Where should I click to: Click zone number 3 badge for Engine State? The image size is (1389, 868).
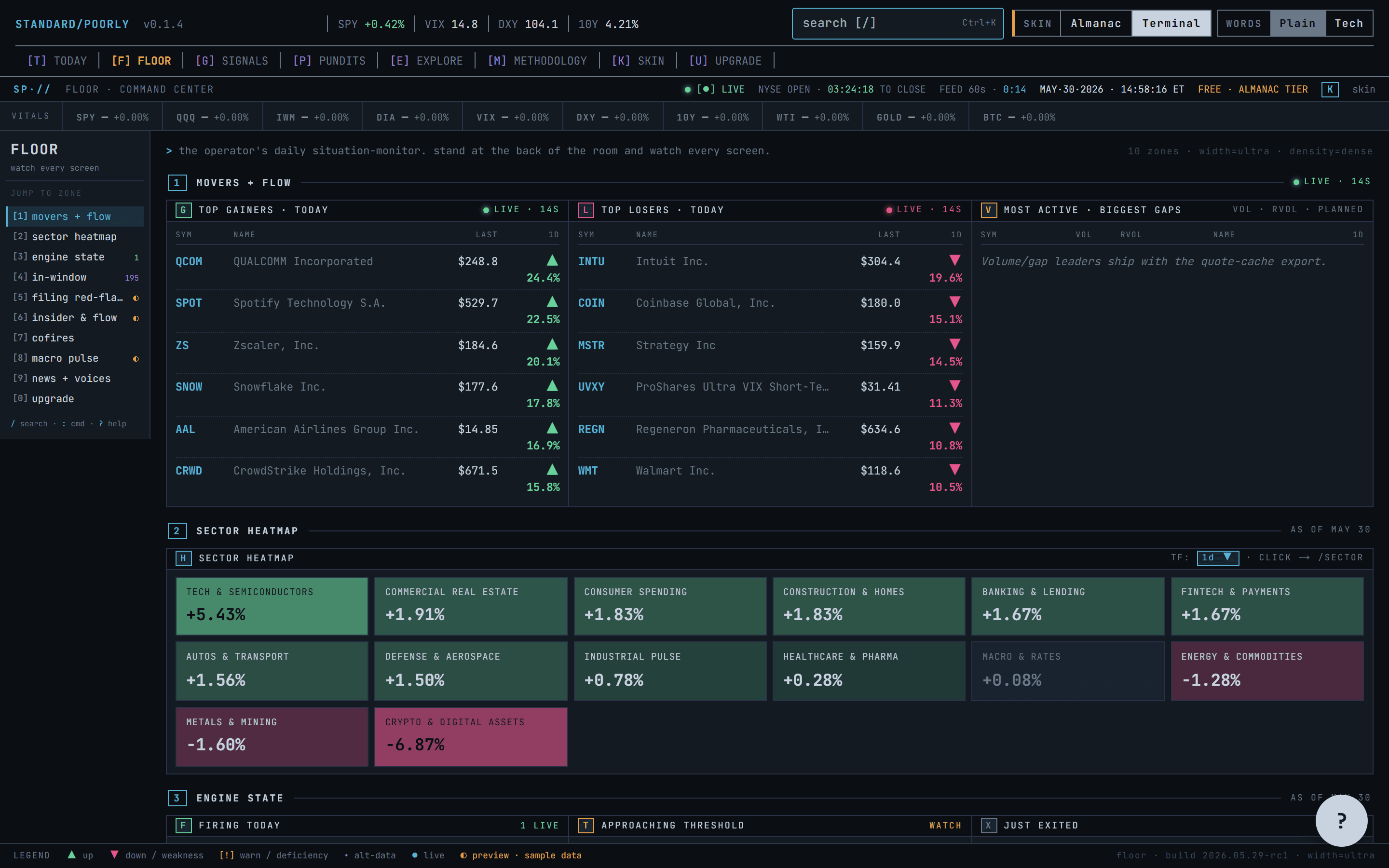[x=177, y=798]
